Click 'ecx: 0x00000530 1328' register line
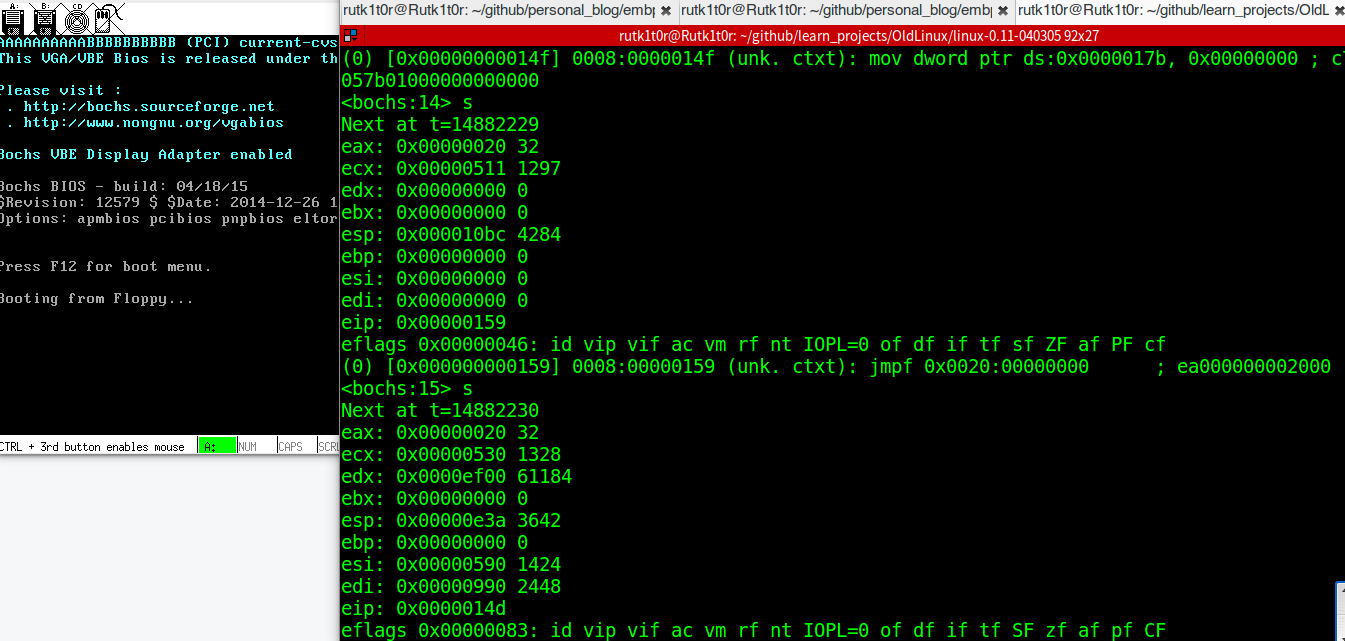Viewport: 1345px width, 641px height. [451, 454]
